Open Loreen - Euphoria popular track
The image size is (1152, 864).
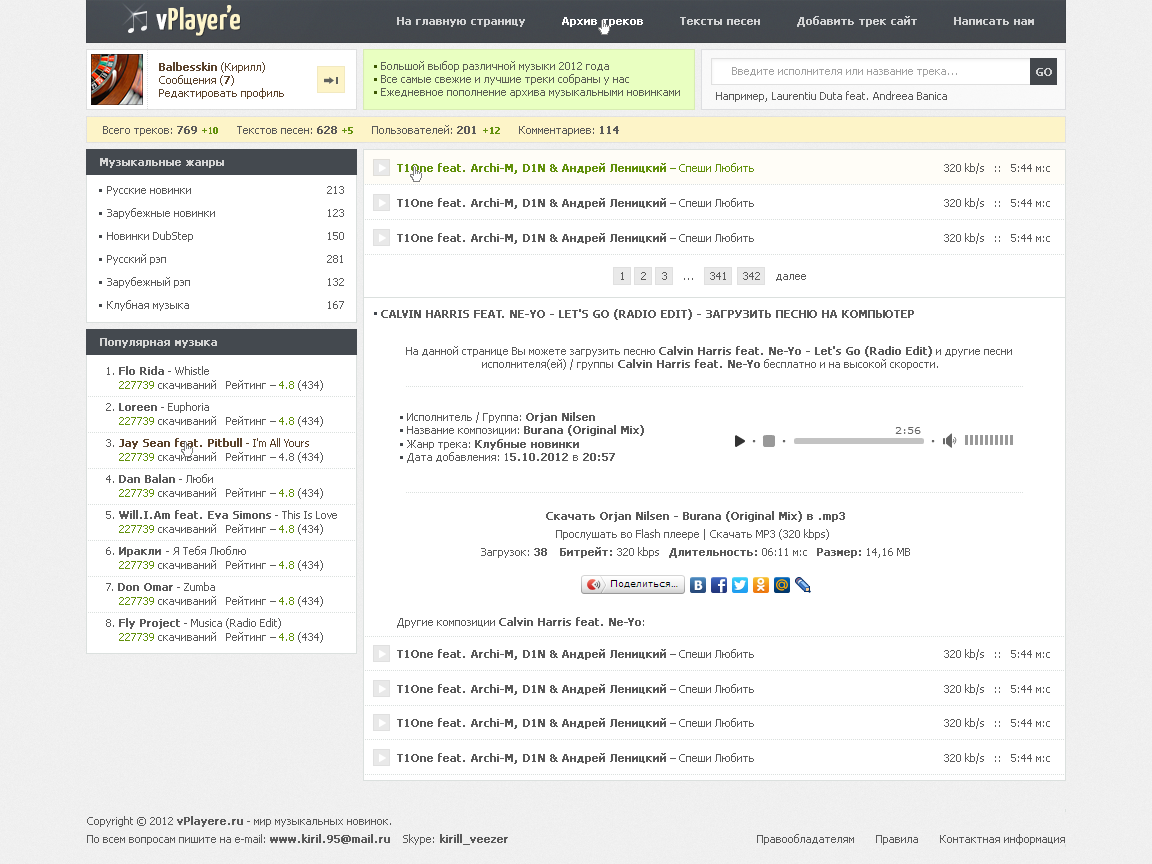164,407
